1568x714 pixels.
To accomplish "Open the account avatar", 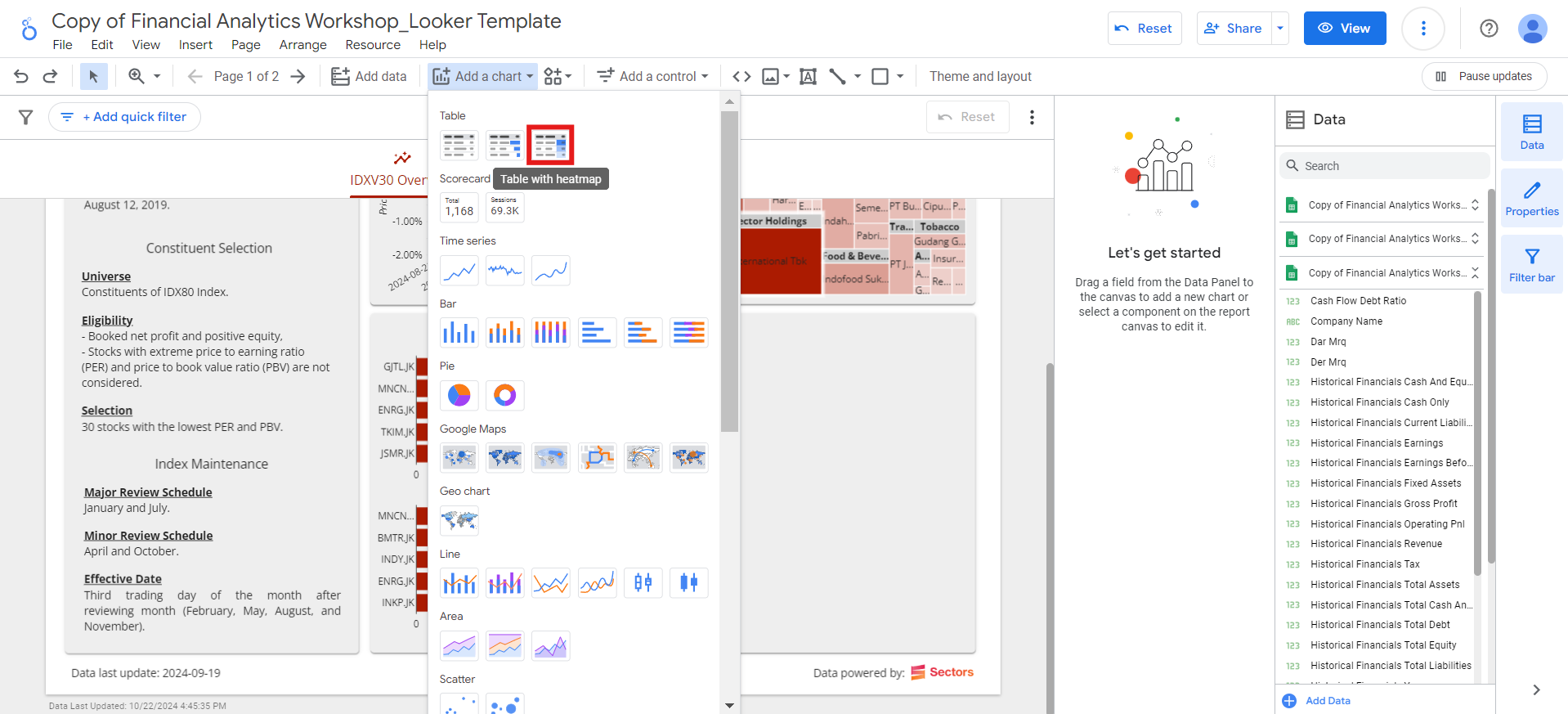I will pyautogui.click(x=1532, y=29).
